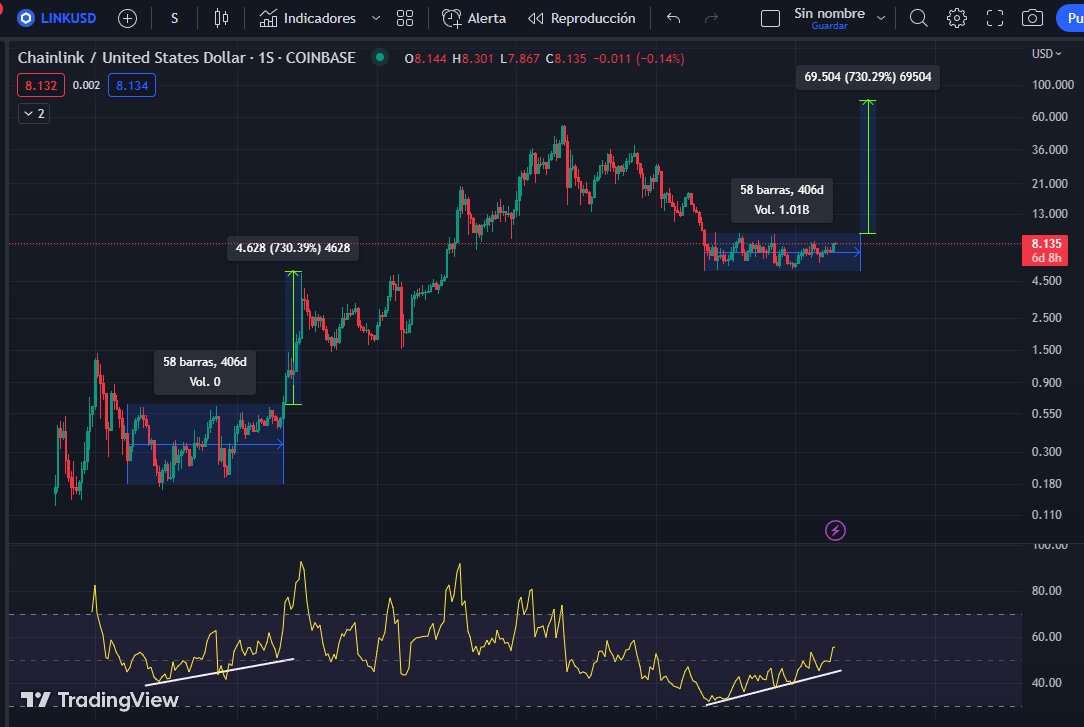Screen dimensions: 1084x727
Task: Select the 4.628 (730.39%) measurement label
Action: point(292,248)
